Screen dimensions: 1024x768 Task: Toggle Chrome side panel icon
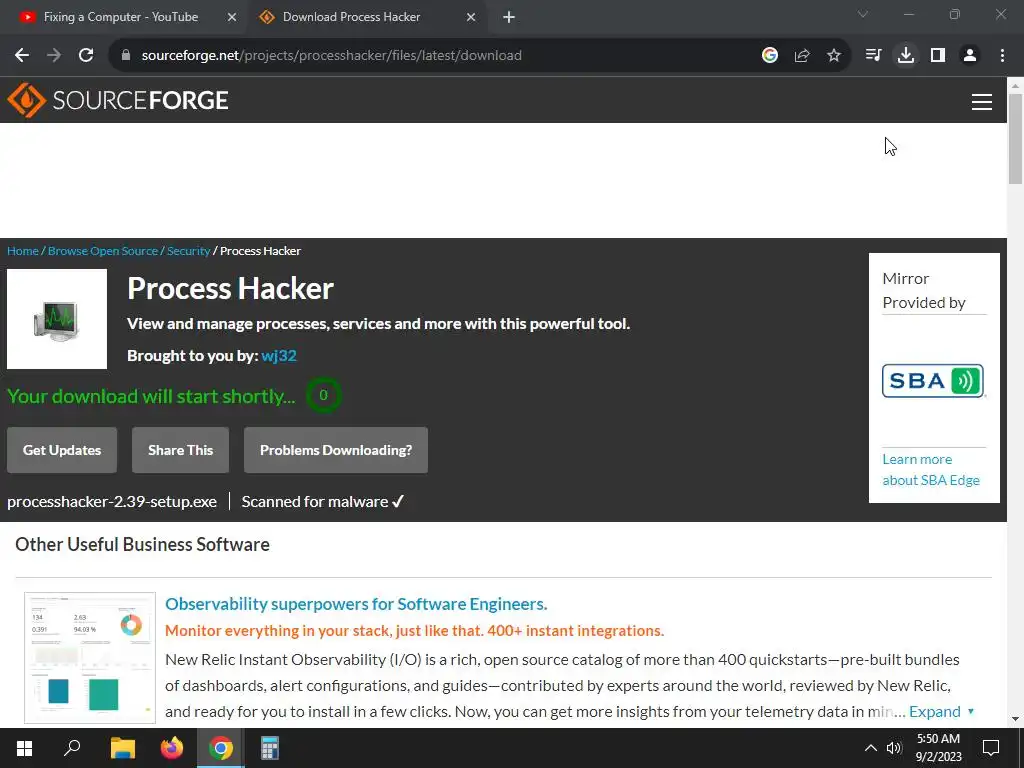[938, 56]
